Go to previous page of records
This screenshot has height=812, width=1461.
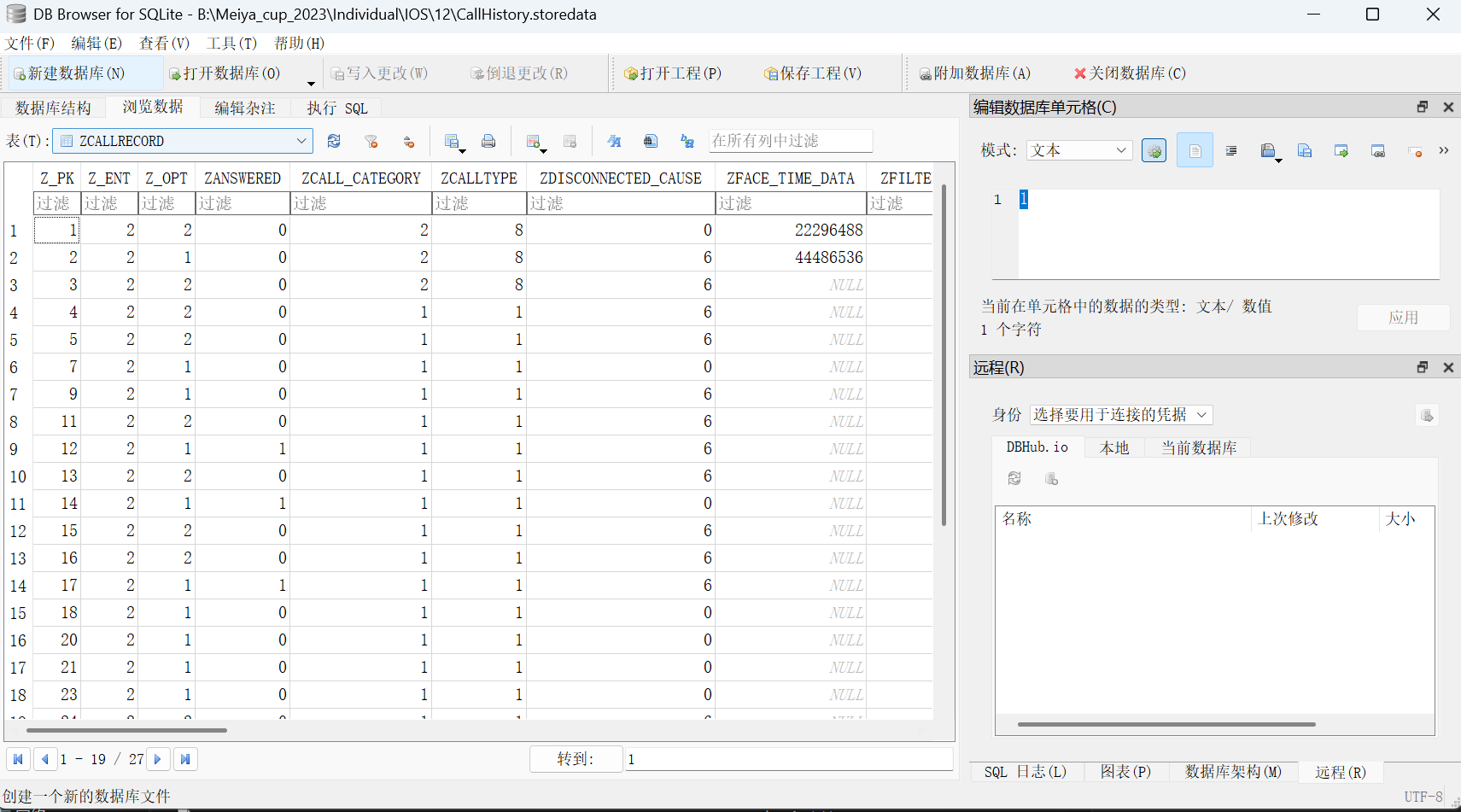(x=46, y=759)
